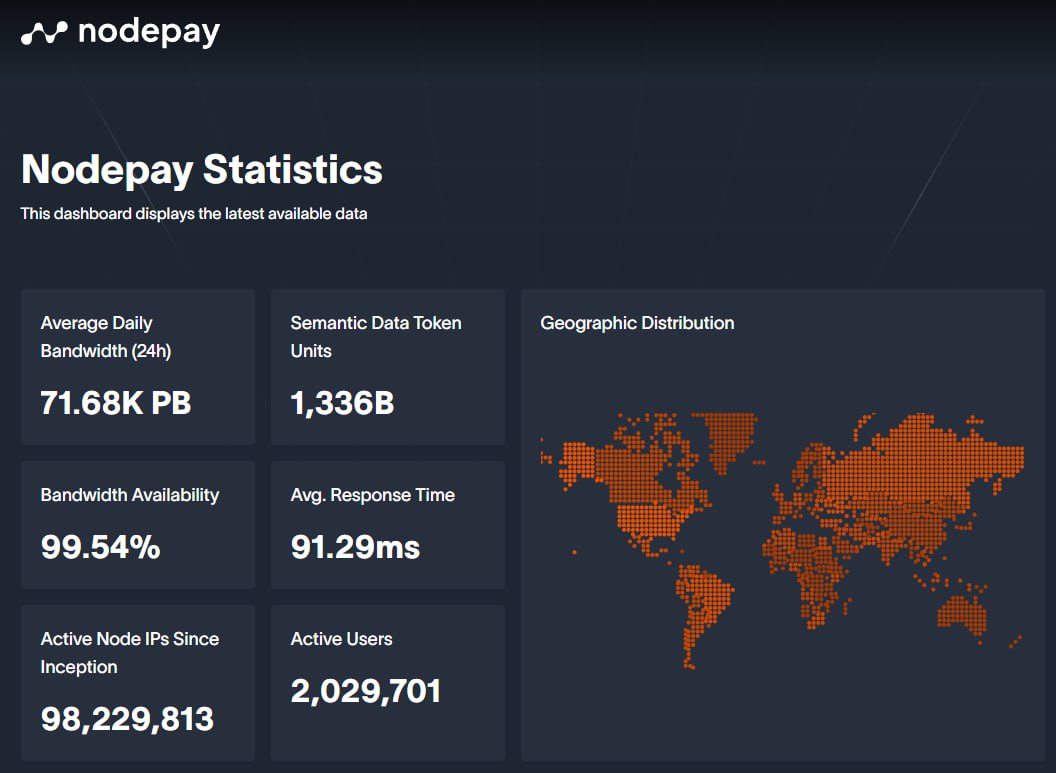Select the 91.29ms response value
The width and height of the screenshot is (1056, 773).
pyautogui.click(x=355, y=547)
